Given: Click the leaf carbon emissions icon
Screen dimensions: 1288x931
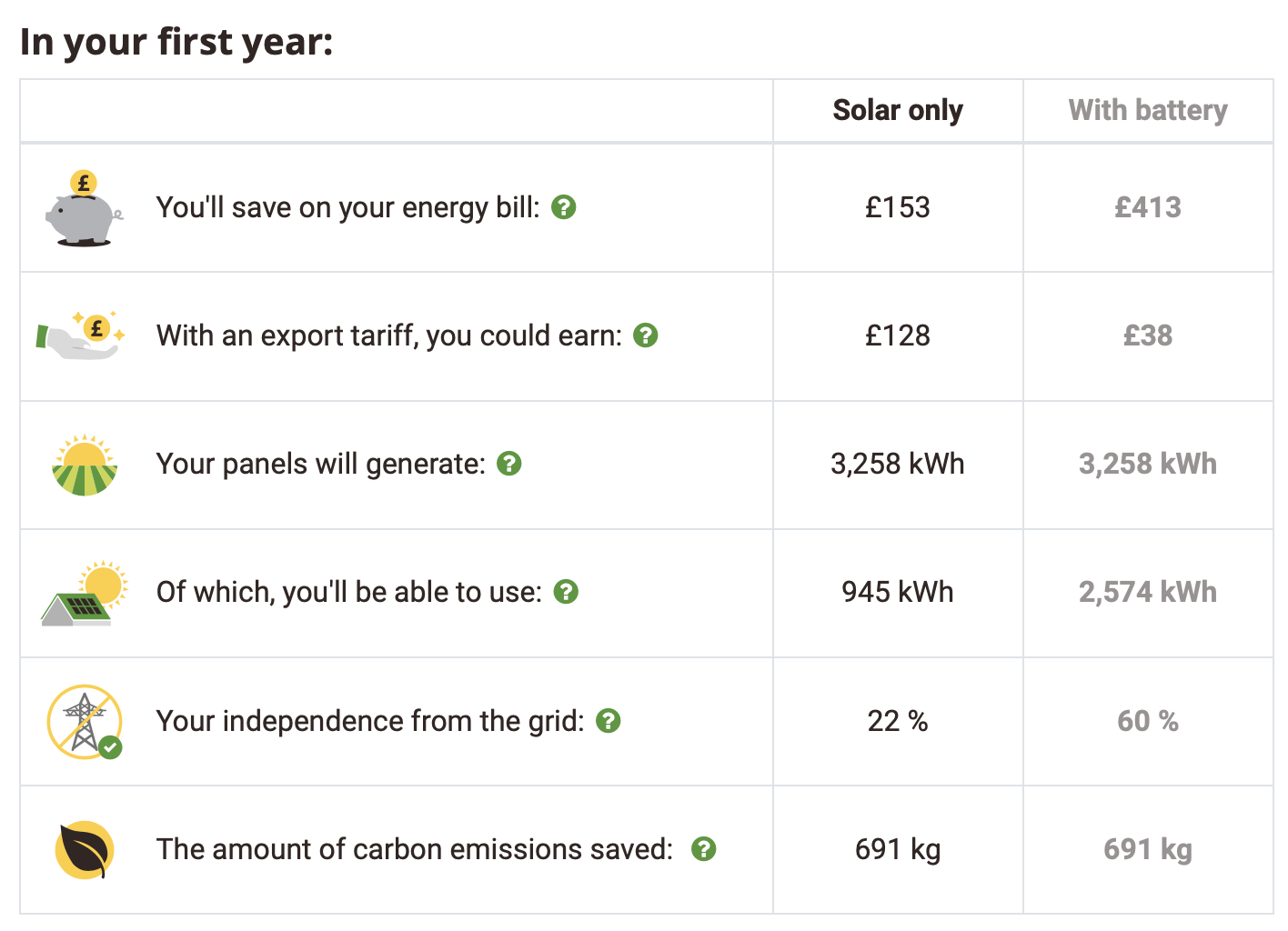Looking at the screenshot, I should tap(85, 850).
